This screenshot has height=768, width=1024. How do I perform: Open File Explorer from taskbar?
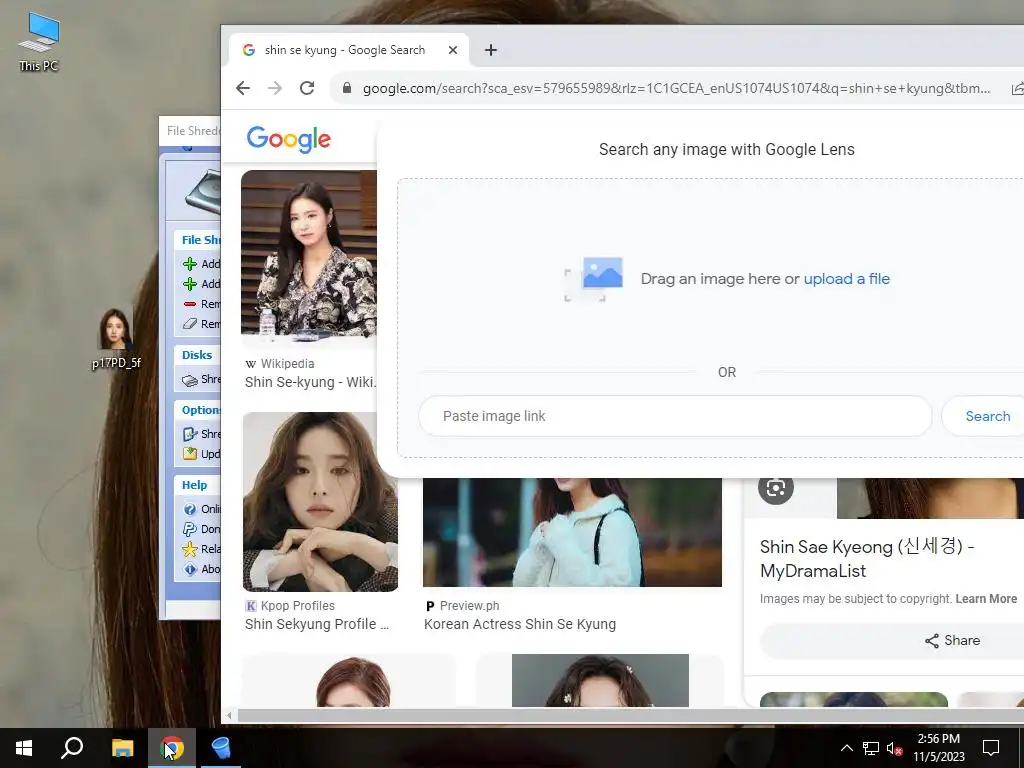point(122,748)
